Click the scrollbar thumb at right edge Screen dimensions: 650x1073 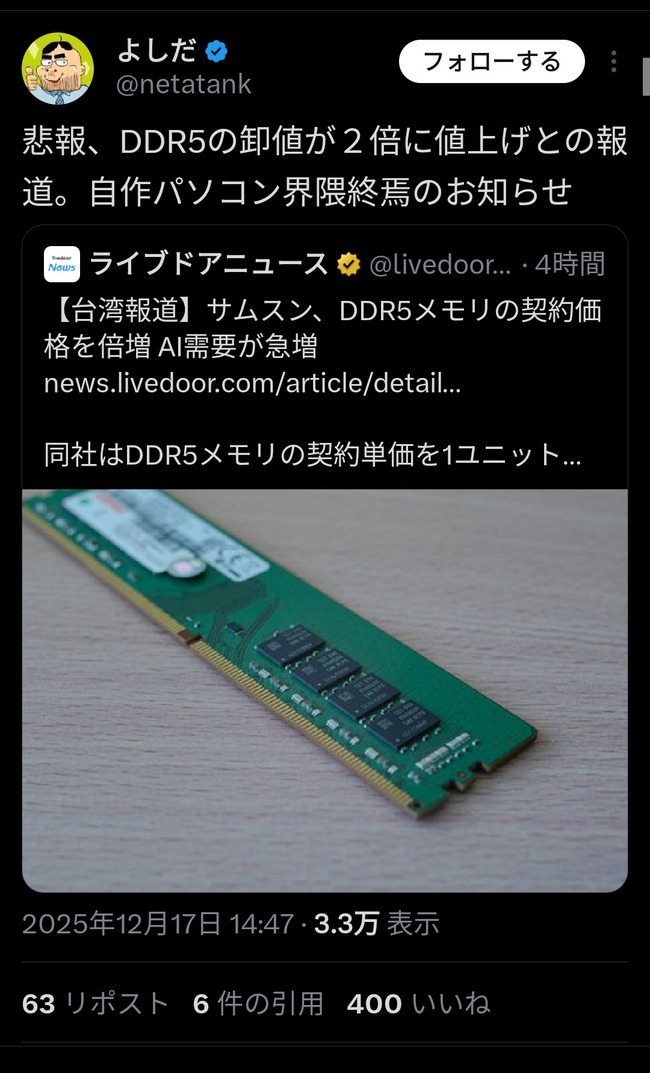coord(646,75)
